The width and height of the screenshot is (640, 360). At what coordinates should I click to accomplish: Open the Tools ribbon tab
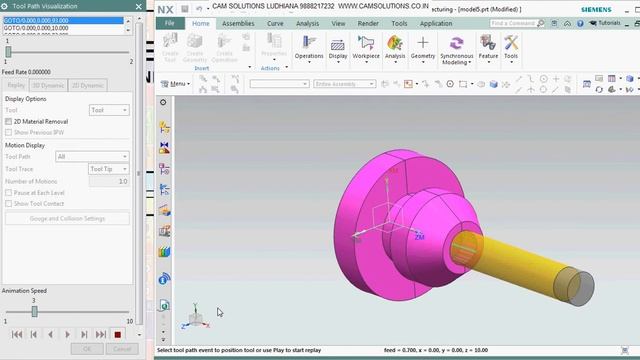point(399,24)
